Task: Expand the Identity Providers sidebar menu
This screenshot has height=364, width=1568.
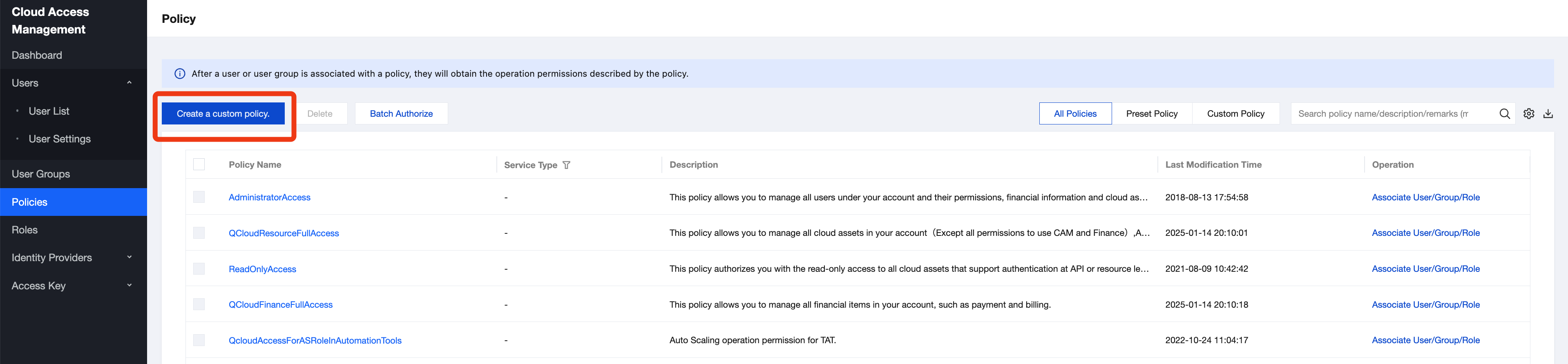Action: [129, 257]
